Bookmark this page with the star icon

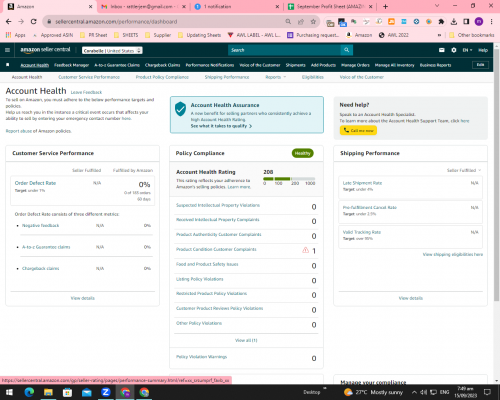[313, 22]
